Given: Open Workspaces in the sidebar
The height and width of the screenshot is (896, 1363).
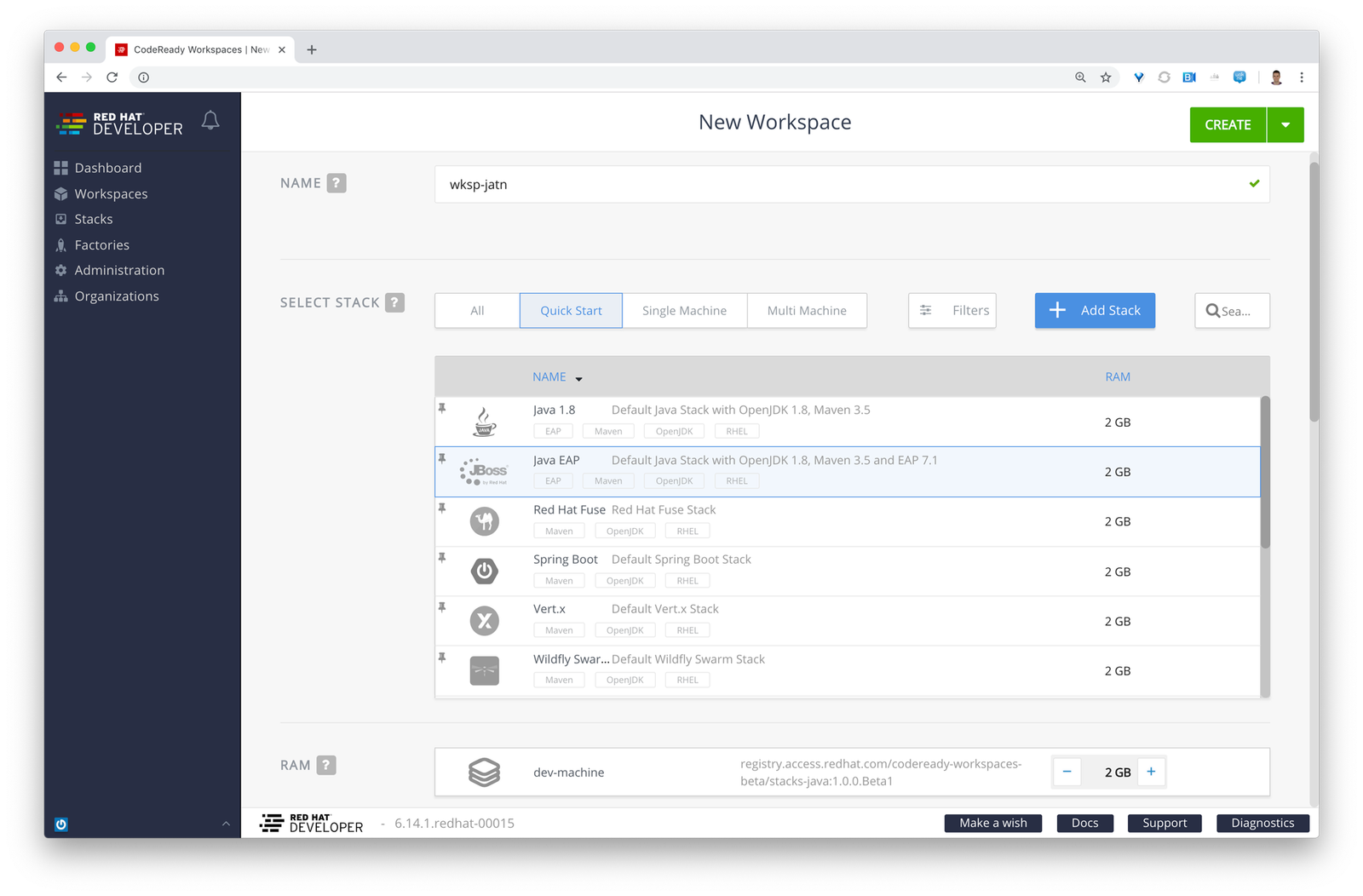Looking at the screenshot, I should (x=111, y=194).
